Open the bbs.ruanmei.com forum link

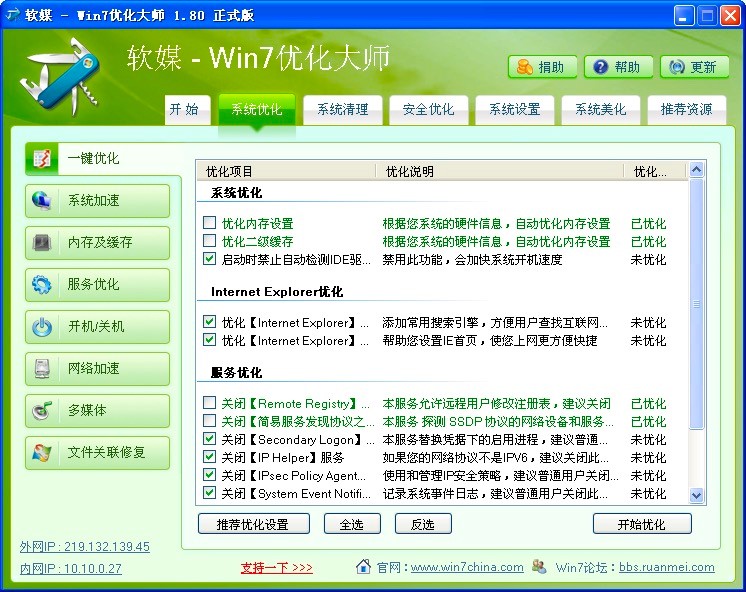pyautogui.click(x=667, y=567)
